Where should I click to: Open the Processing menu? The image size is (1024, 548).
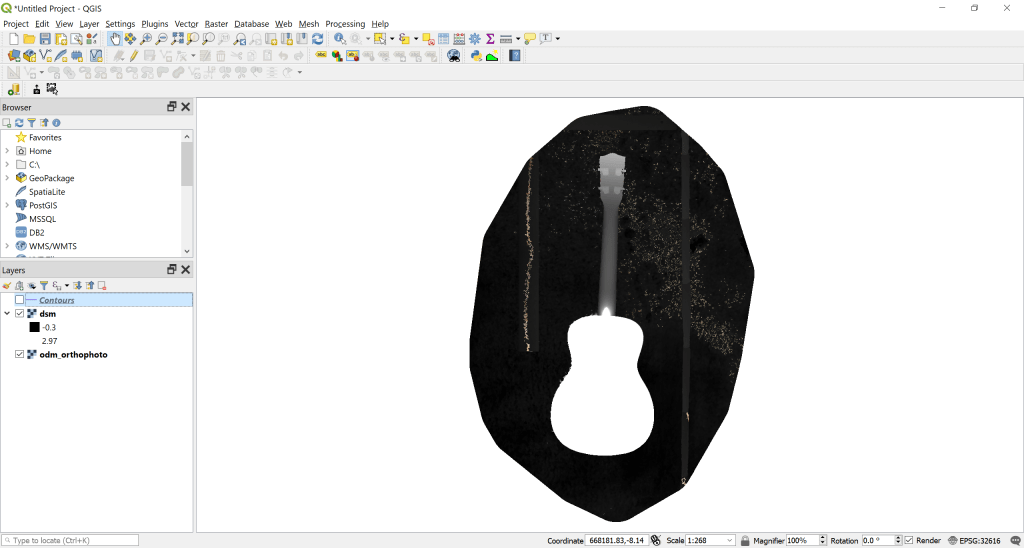pos(345,24)
